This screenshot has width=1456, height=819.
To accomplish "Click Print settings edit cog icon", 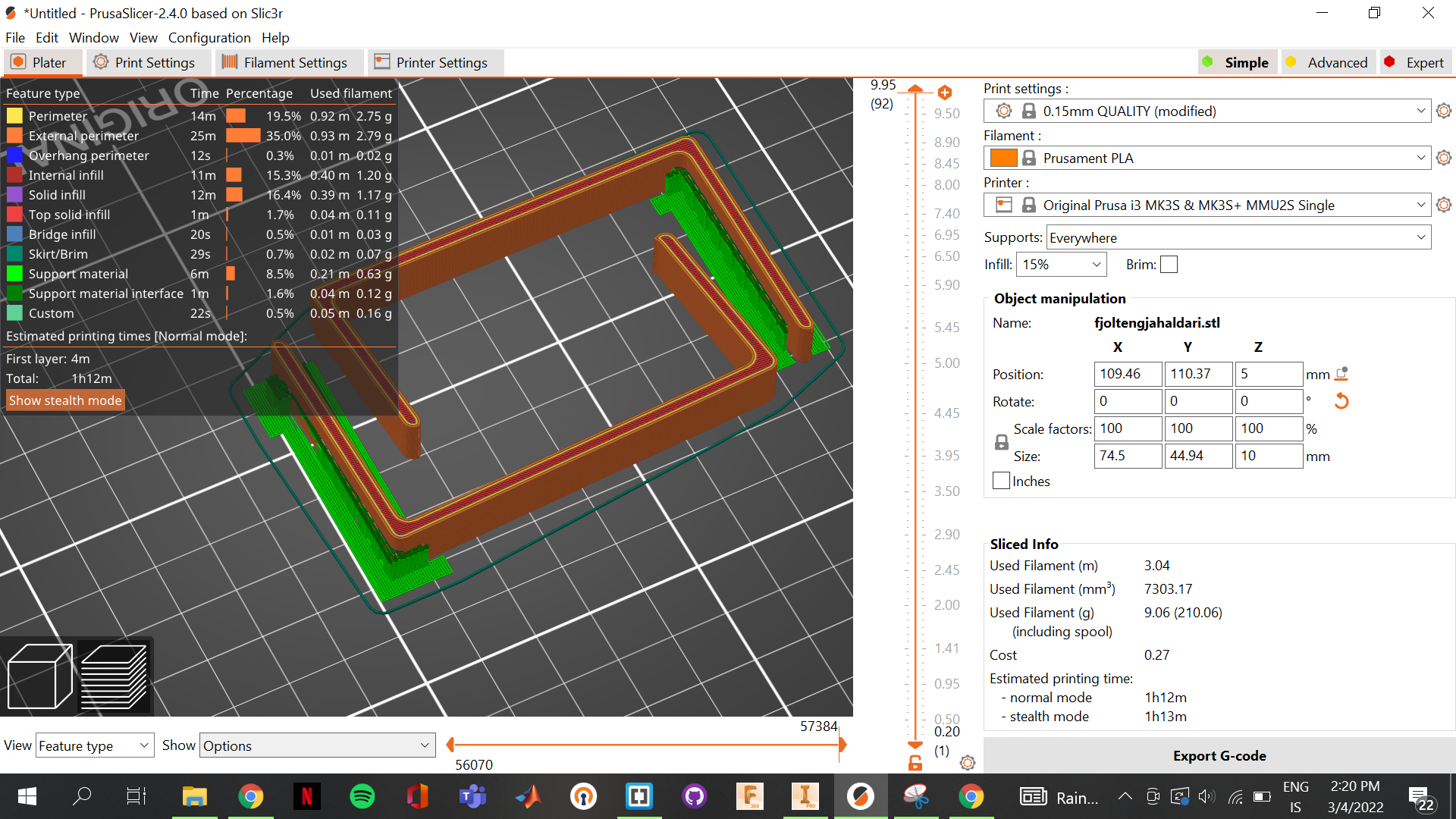I will click(1443, 111).
